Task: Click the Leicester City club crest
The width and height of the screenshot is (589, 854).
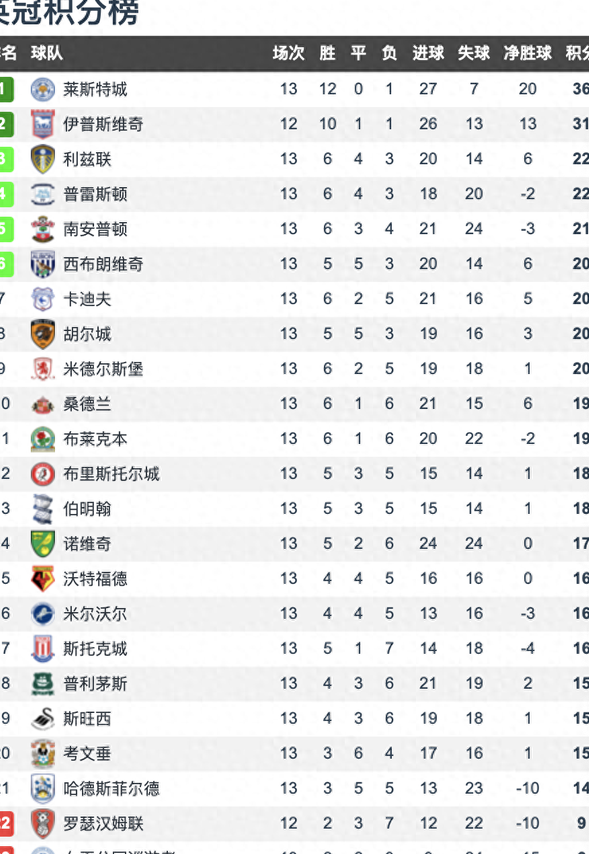Action: [x=42, y=89]
